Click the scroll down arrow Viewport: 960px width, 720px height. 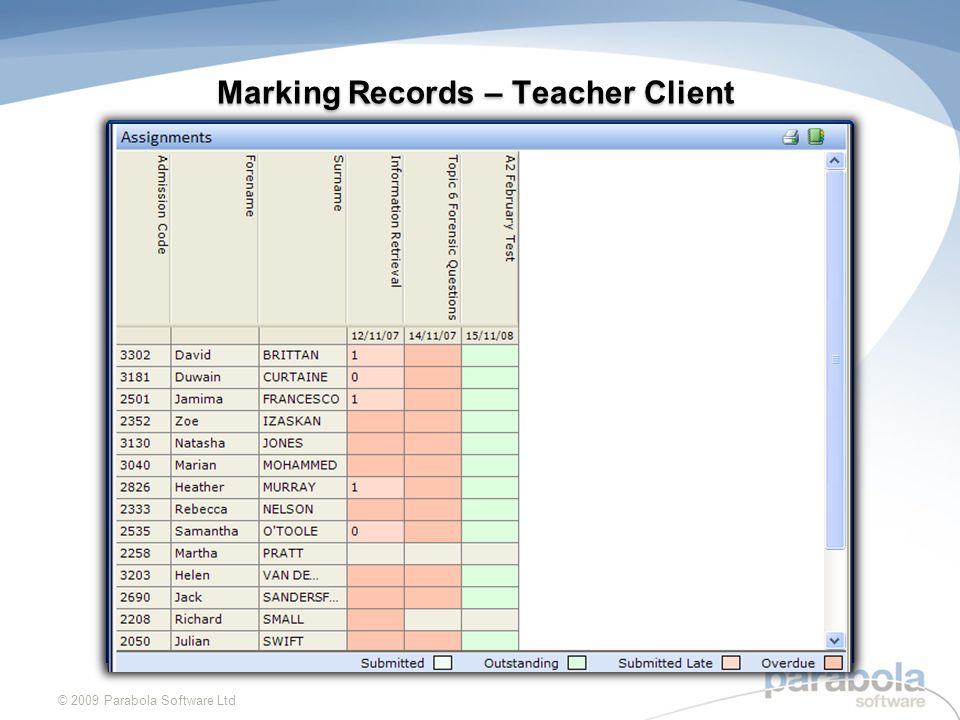[834, 640]
